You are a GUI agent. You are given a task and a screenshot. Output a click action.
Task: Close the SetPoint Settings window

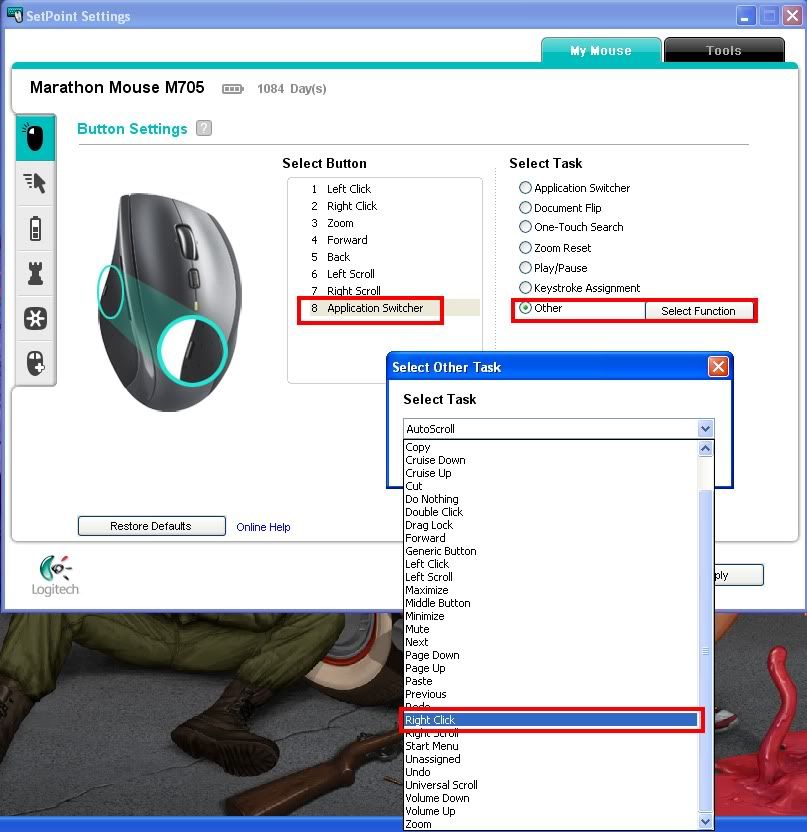coord(793,16)
